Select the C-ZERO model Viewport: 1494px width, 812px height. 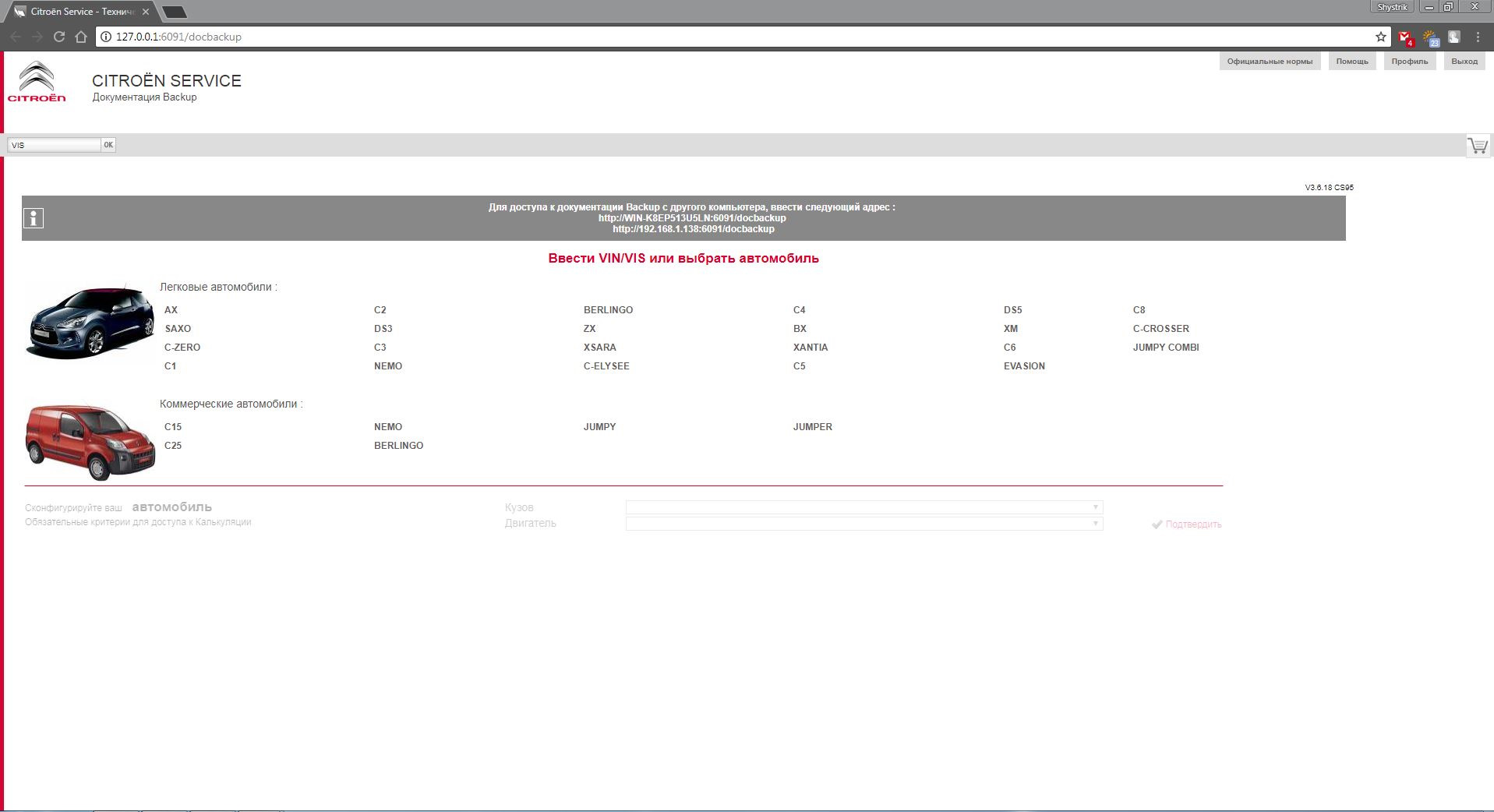tap(182, 348)
